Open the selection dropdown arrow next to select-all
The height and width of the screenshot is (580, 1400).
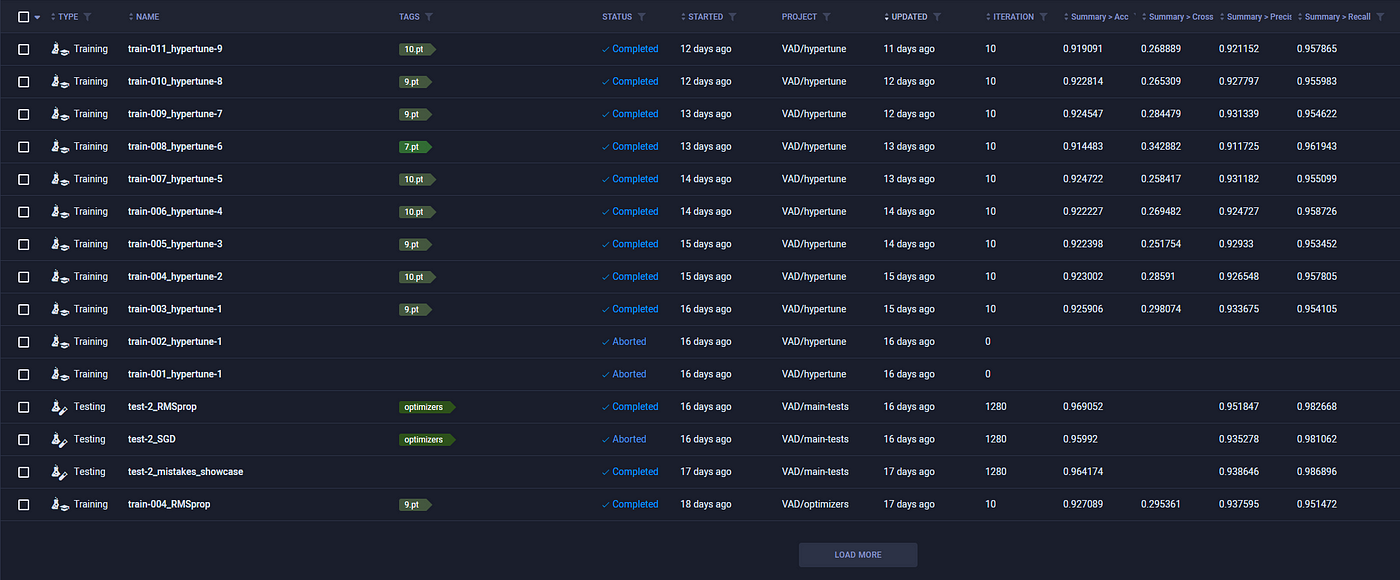point(38,17)
